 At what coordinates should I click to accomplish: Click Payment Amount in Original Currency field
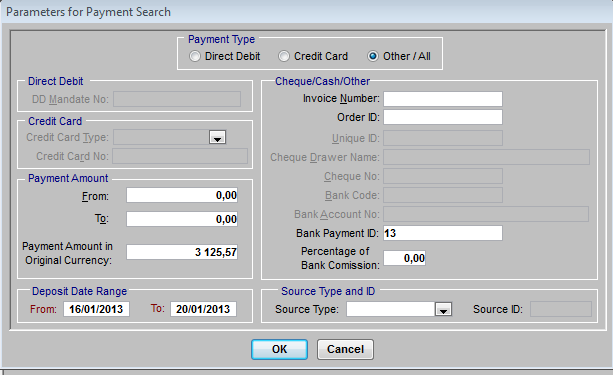click(x=182, y=252)
